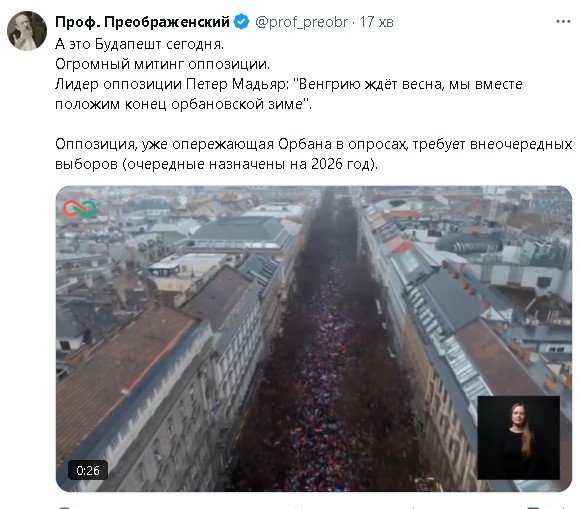Open the sign-language interpreter inset
The height and width of the screenshot is (509, 581).
coord(519,438)
